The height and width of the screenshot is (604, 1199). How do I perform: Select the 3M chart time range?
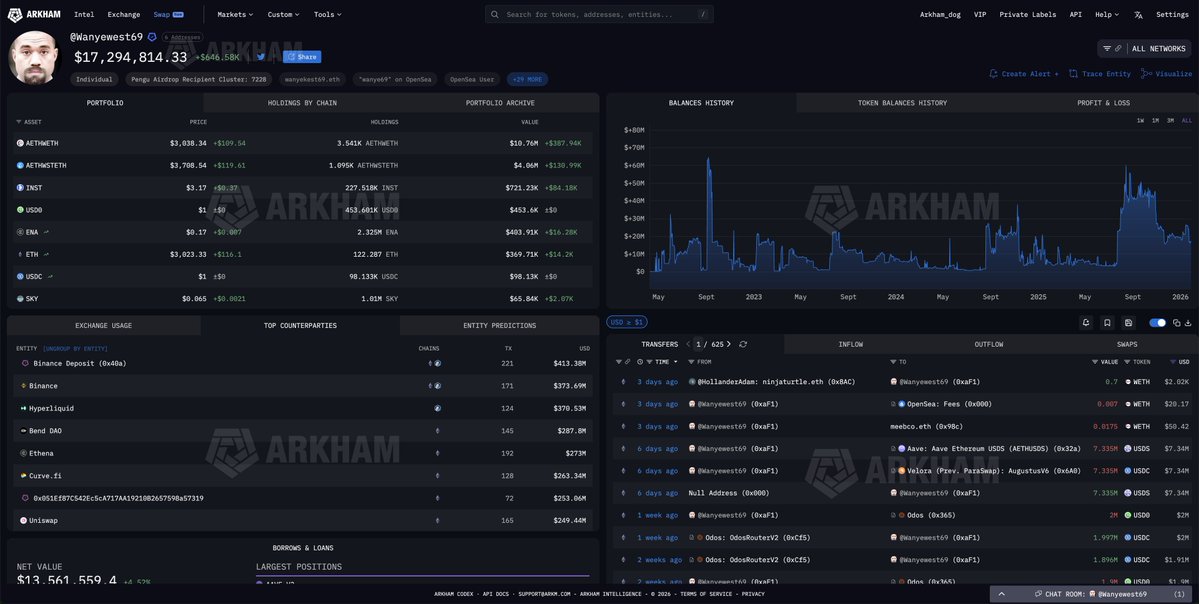coord(1170,120)
